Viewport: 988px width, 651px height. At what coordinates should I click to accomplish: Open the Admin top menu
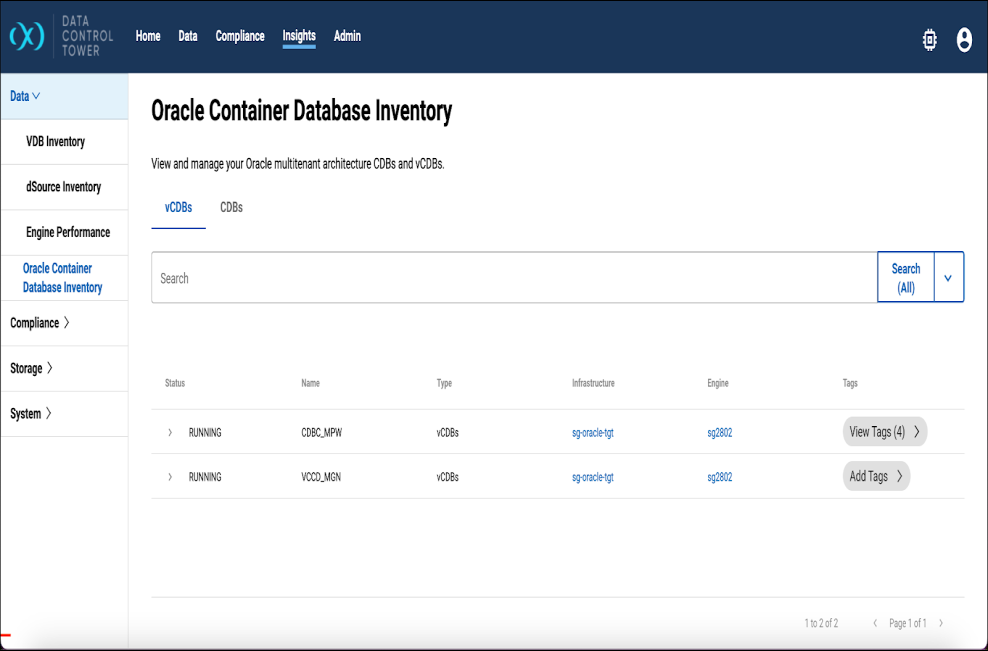pyautogui.click(x=347, y=36)
